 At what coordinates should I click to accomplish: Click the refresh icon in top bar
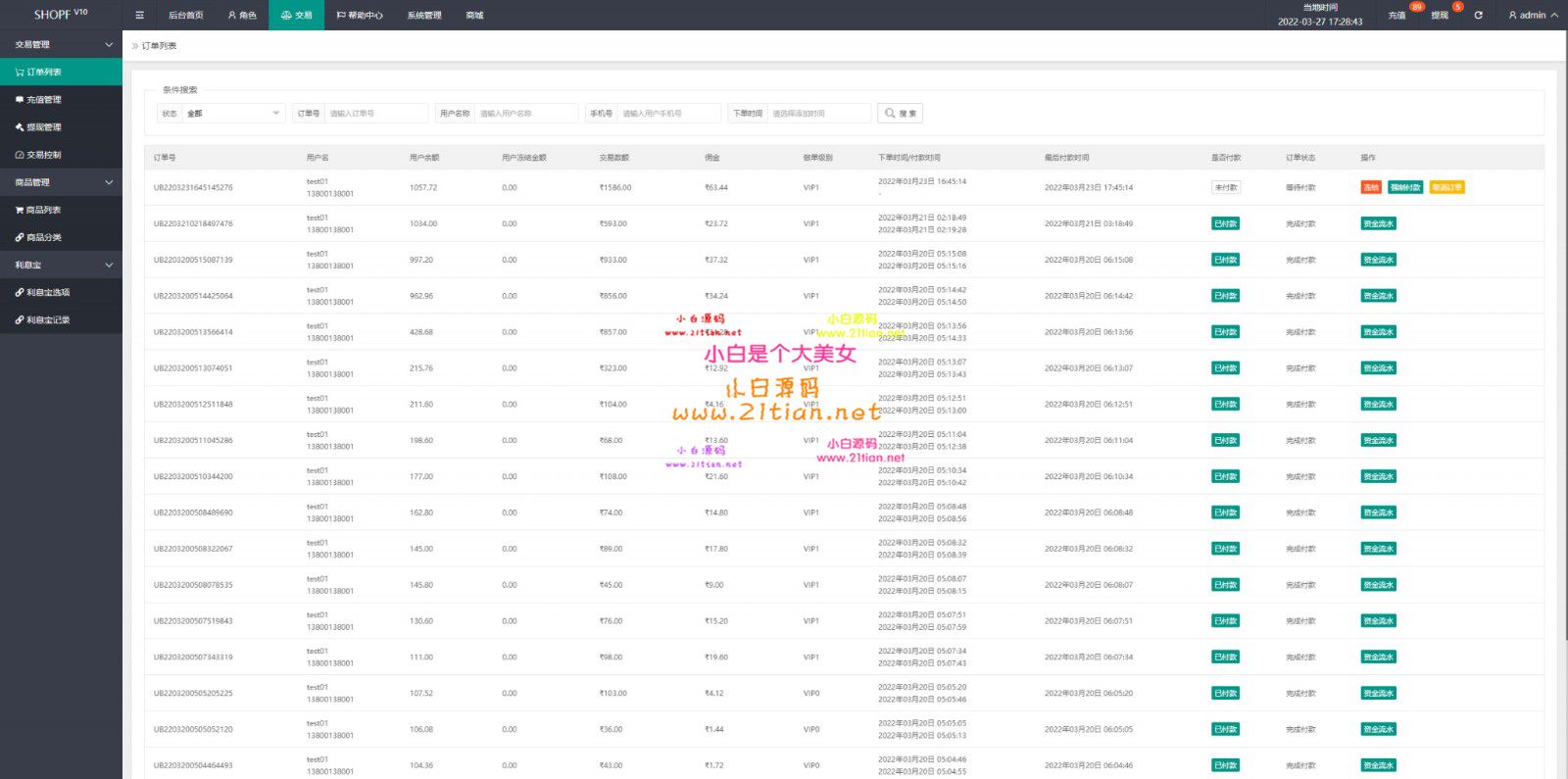(1478, 15)
